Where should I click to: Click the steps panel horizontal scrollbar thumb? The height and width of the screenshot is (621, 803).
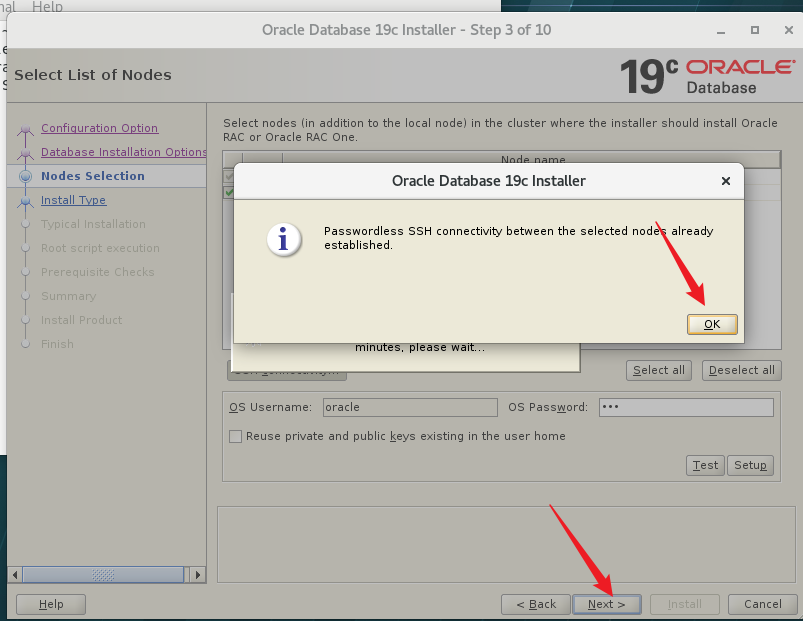pos(103,574)
